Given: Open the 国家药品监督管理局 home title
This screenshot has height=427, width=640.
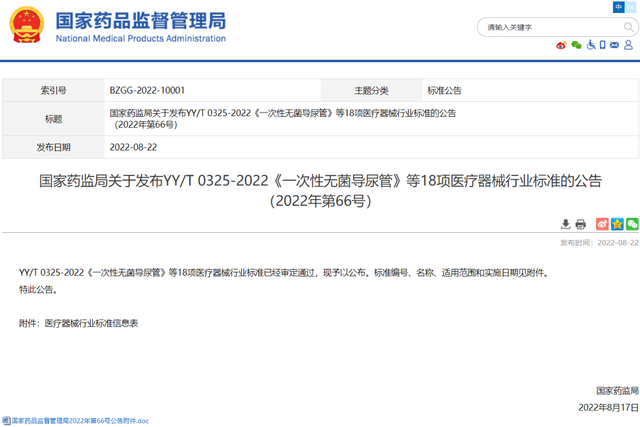Looking at the screenshot, I should 140,20.
